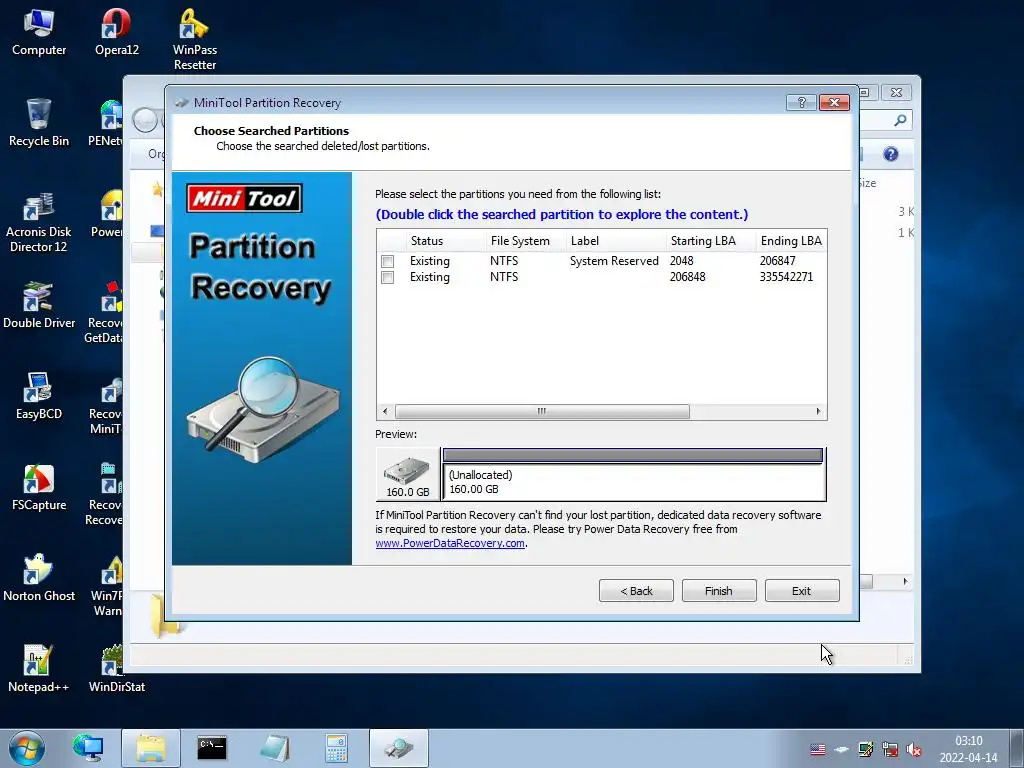Open the www.PowerDataRecovery.com link
The width and height of the screenshot is (1024, 768).
point(450,543)
